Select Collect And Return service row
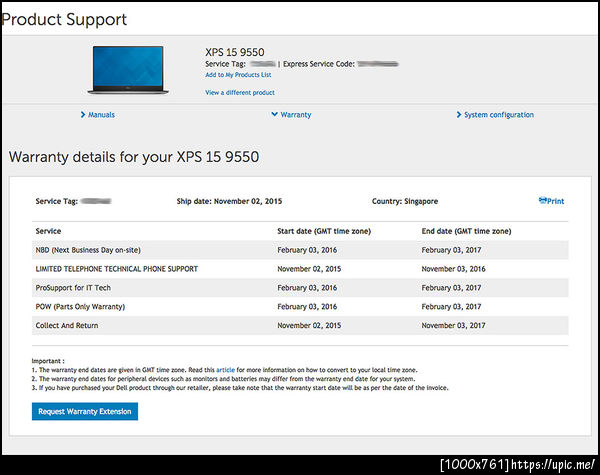 click(300, 326)
